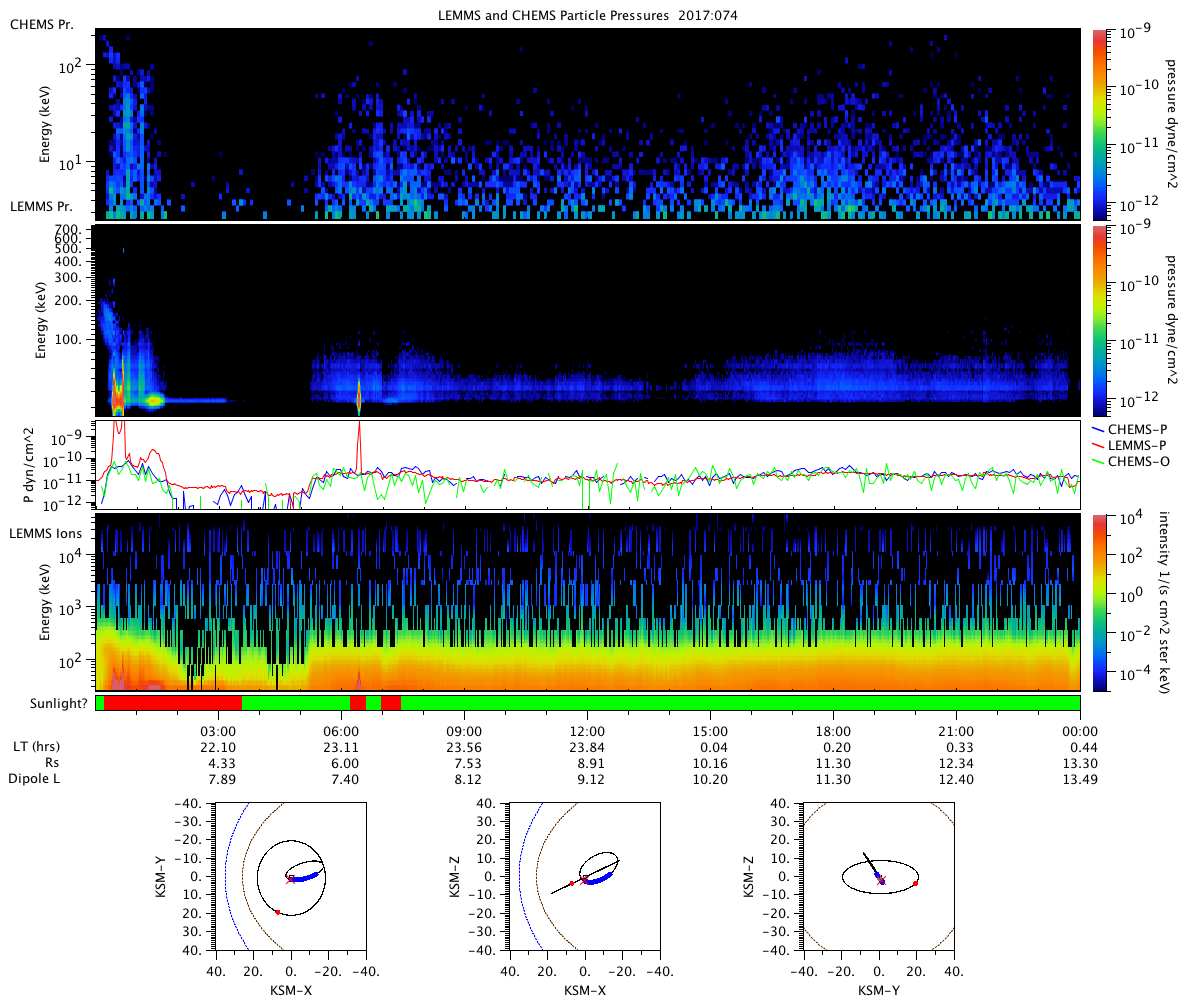Click the 'LEMMS Ions' panel label
This screenshot has width=1200, height=1000.
pyautogui.click(x=46, y=534)
